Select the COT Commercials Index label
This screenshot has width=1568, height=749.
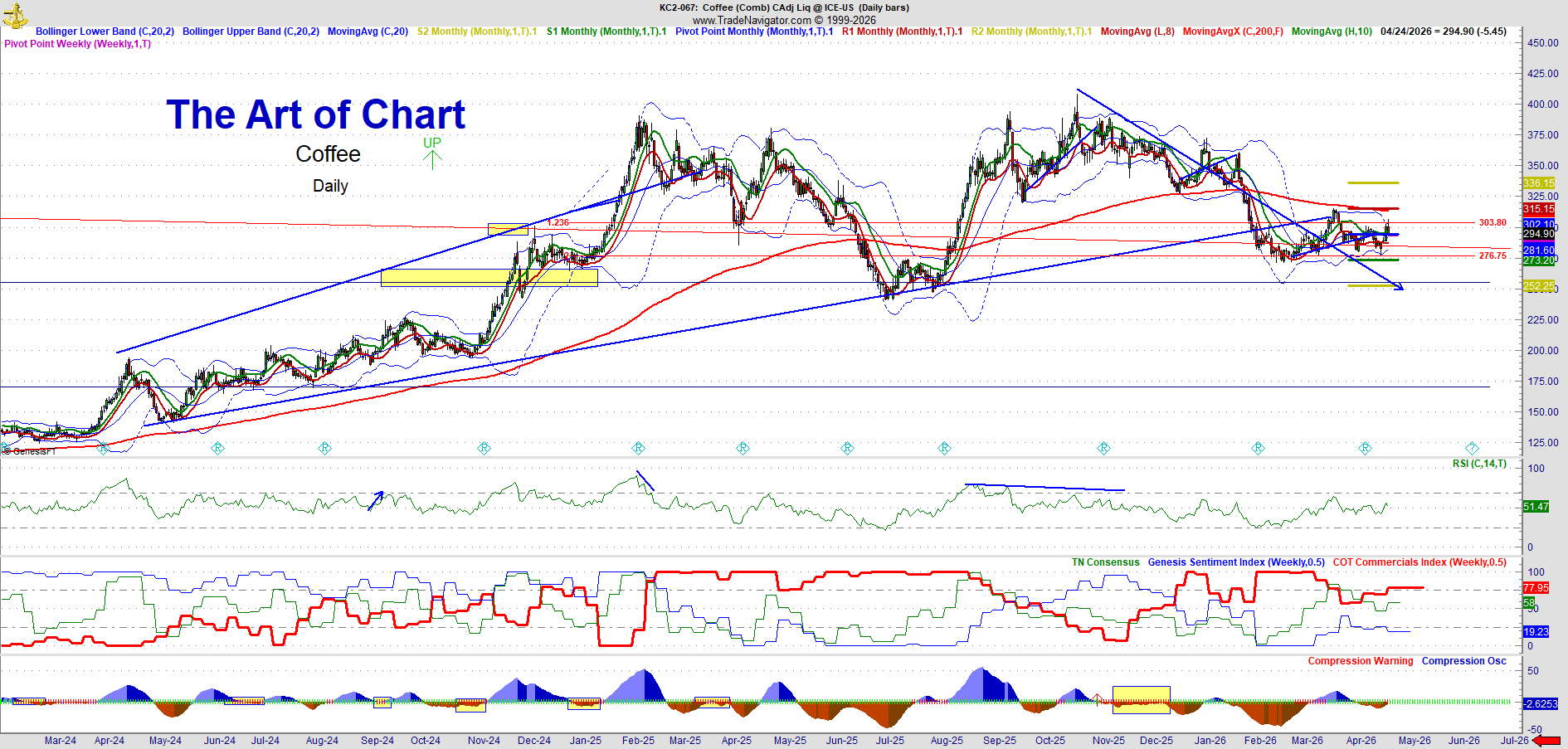1419,562
